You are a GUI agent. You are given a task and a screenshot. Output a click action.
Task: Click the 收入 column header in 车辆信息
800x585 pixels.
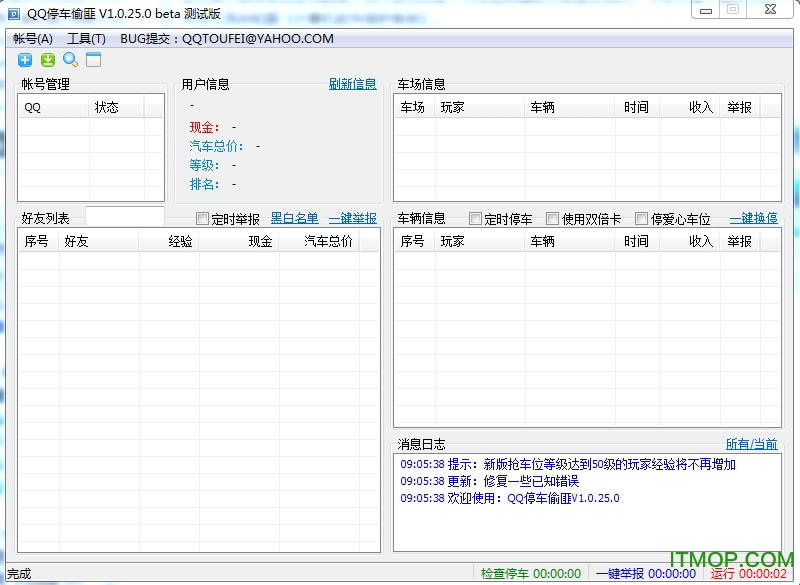690,242
